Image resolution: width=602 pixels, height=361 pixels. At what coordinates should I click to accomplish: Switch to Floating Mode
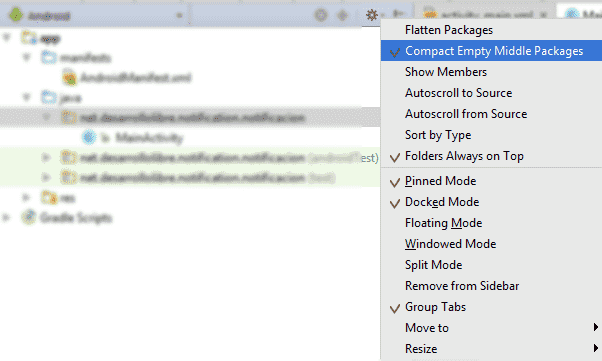(x=491, y=223)
